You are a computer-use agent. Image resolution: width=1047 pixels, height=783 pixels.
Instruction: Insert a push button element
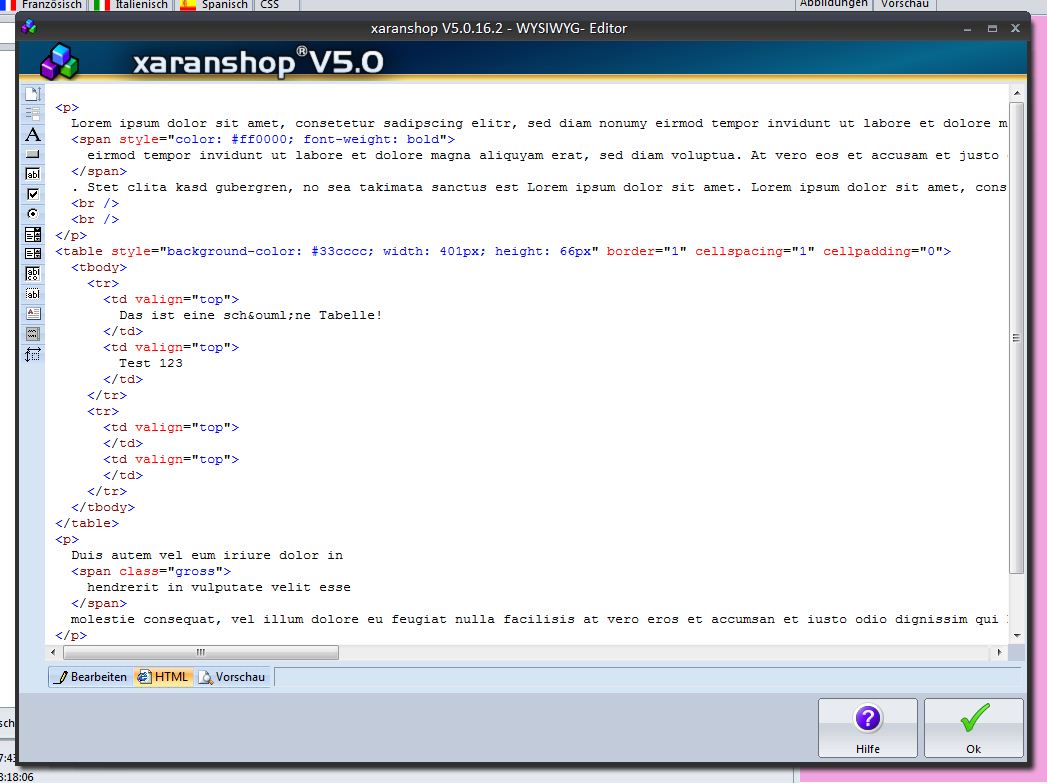click(x=33, y=154)
